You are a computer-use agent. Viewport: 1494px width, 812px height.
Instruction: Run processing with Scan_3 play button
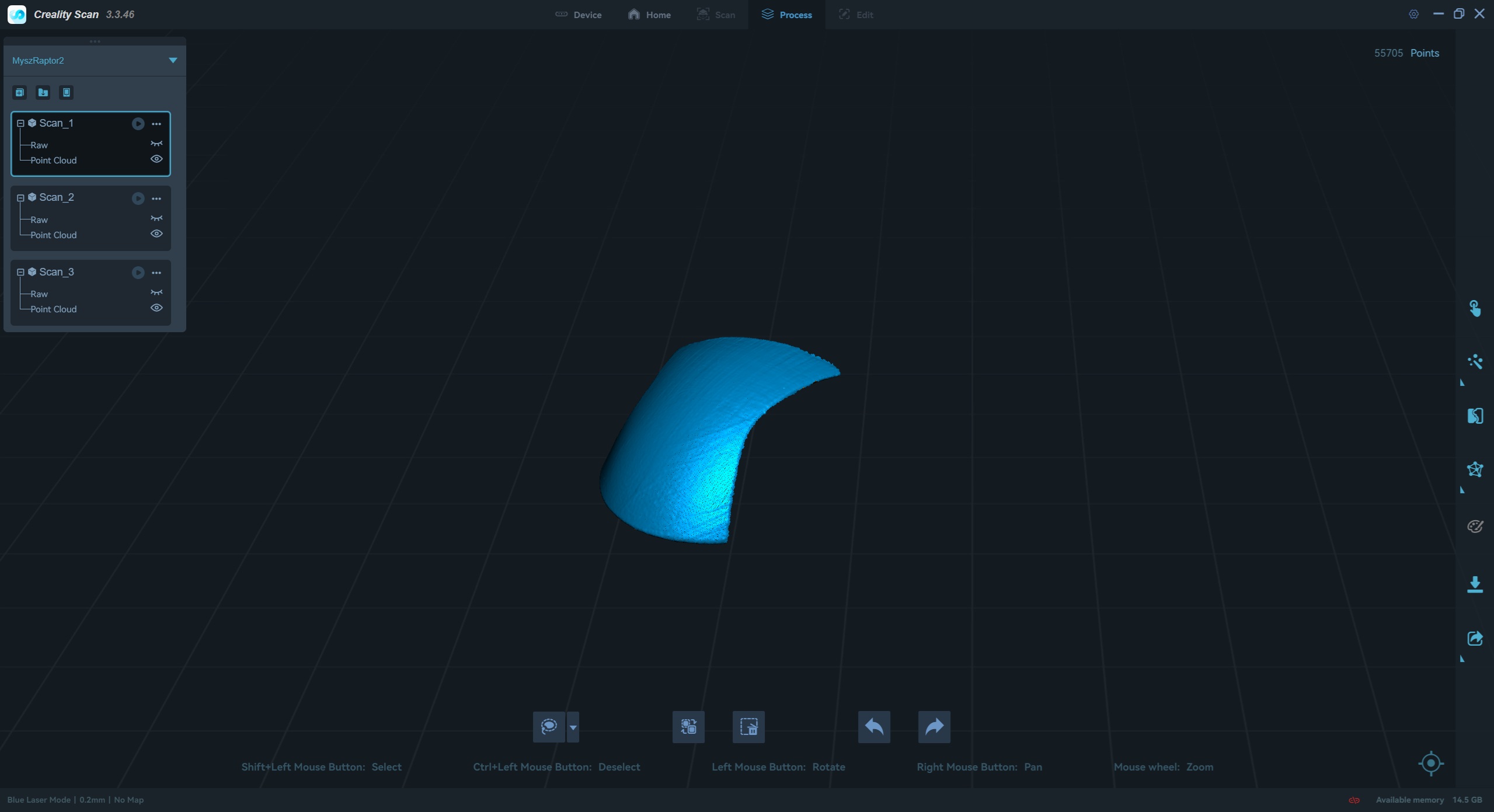(x=138, y=273)
